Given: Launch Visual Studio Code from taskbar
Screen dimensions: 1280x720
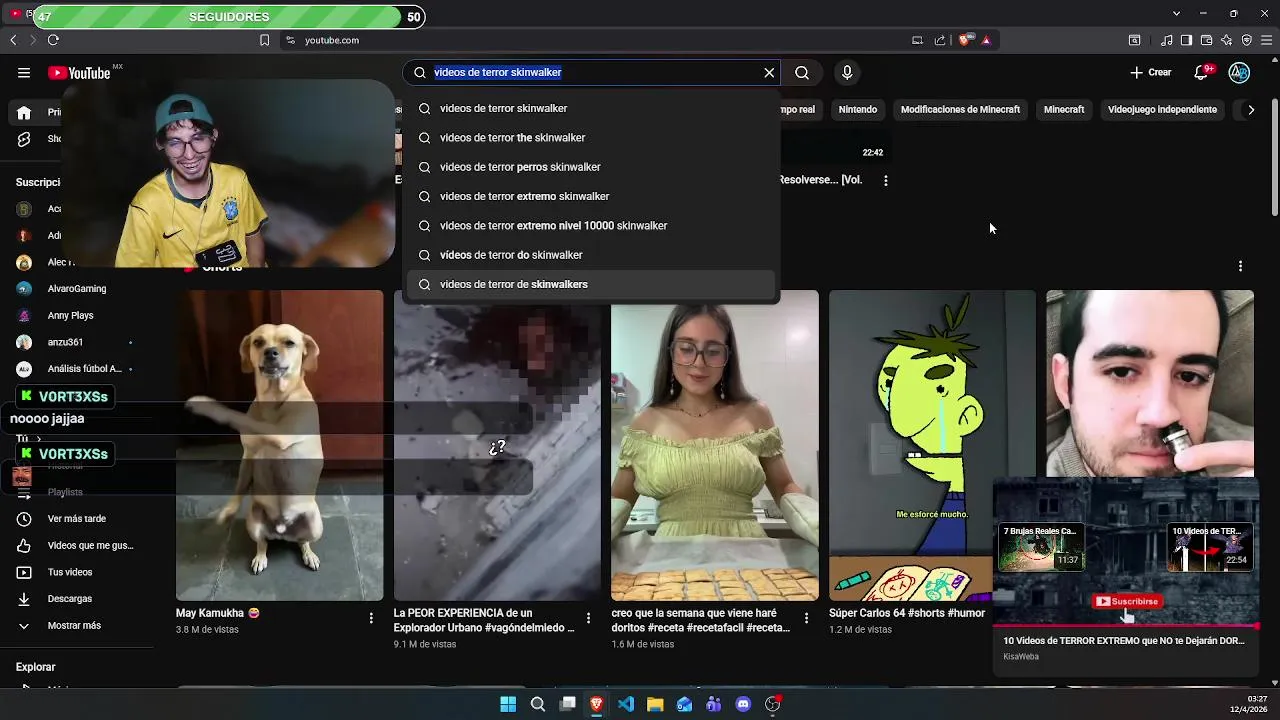Looking at the screenshot, I should (x=626, y=704).
